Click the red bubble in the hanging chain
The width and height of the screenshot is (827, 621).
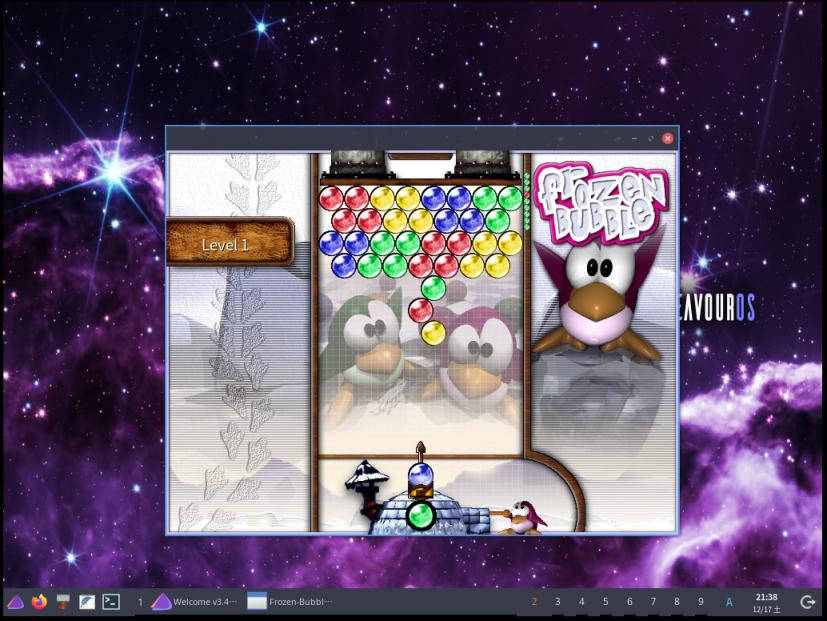(x=420, y=311)
